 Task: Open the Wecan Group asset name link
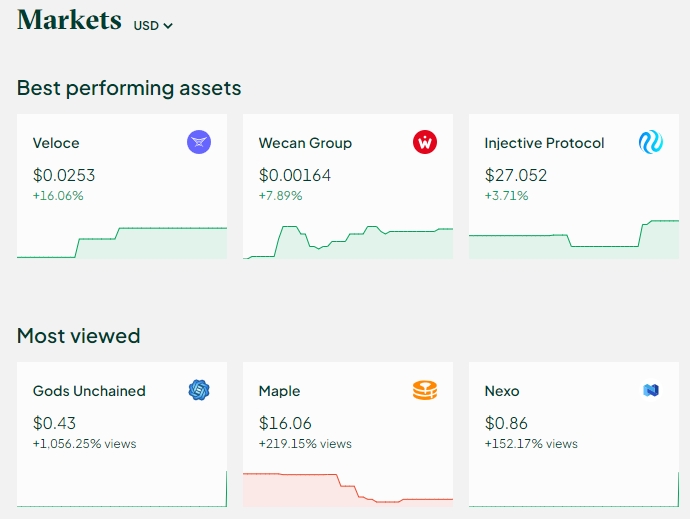pyautogui.click(x=305, y=143)
